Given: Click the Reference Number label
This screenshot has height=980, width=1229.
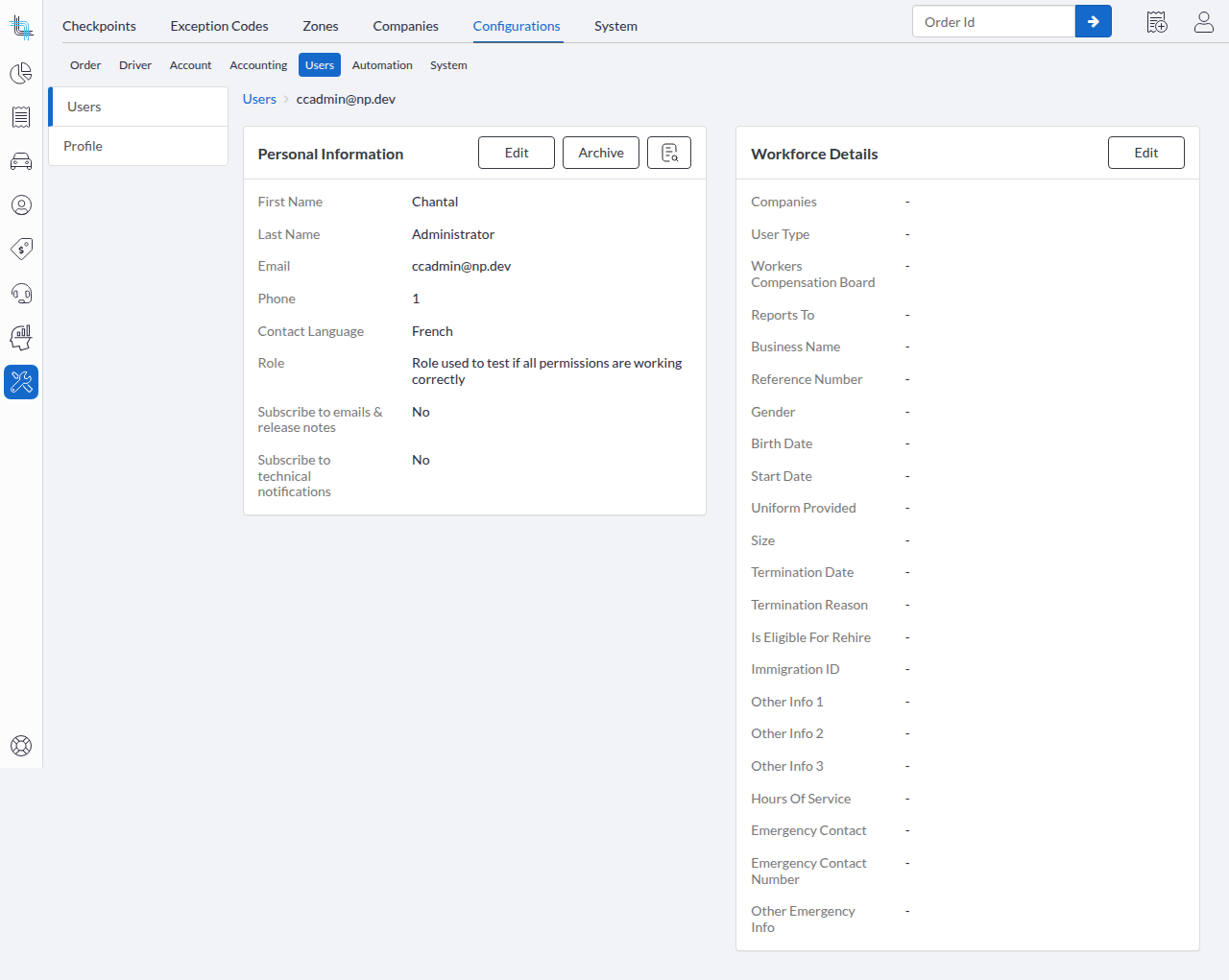Looking at the screenshot, I should click(x=807, y=379).
